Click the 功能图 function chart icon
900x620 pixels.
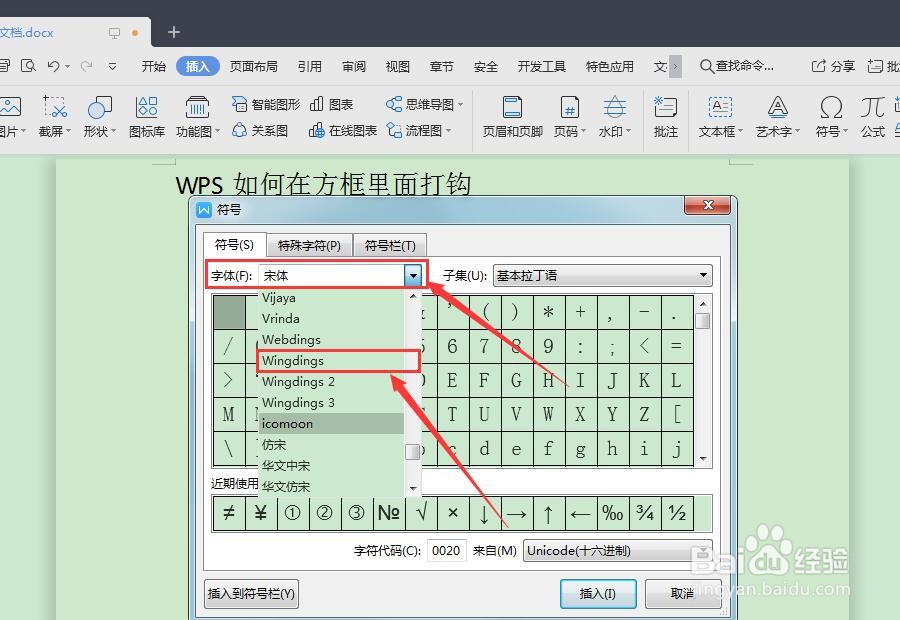[197, 107]
